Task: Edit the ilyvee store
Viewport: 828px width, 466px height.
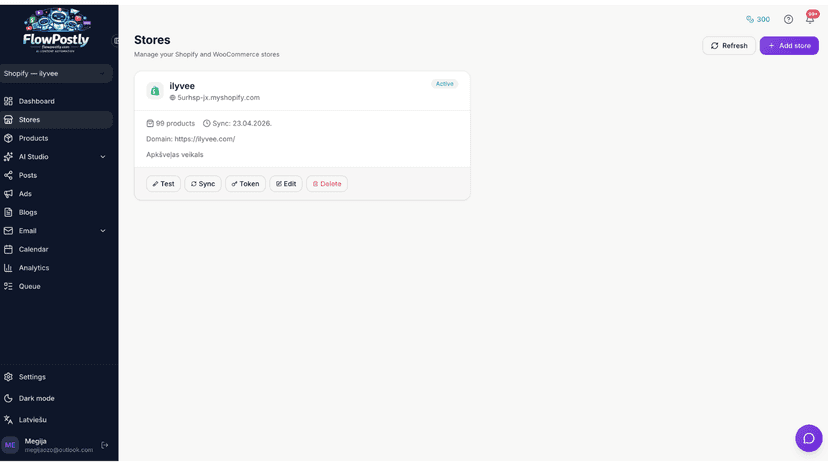Action: (286, 184)
